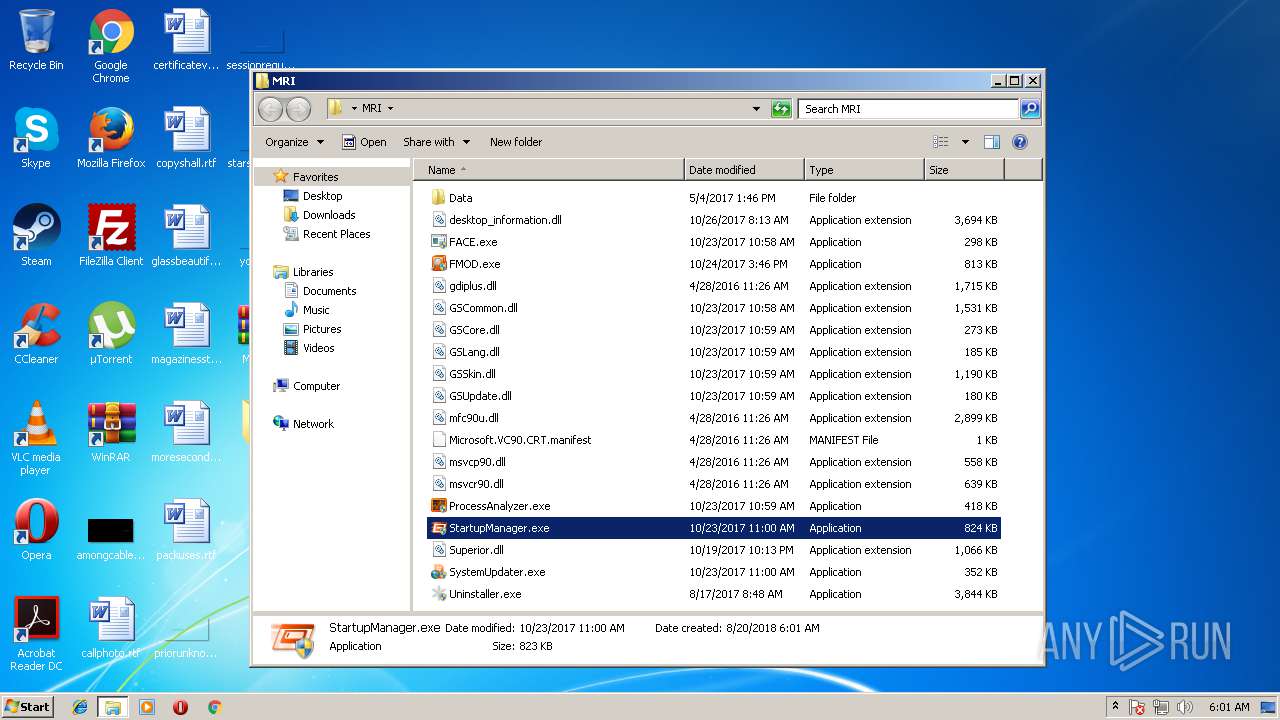The width and height of the screenshot is (1280, 720).
Task: Open VLC media player shortcut
Action: tap(36, 438)
